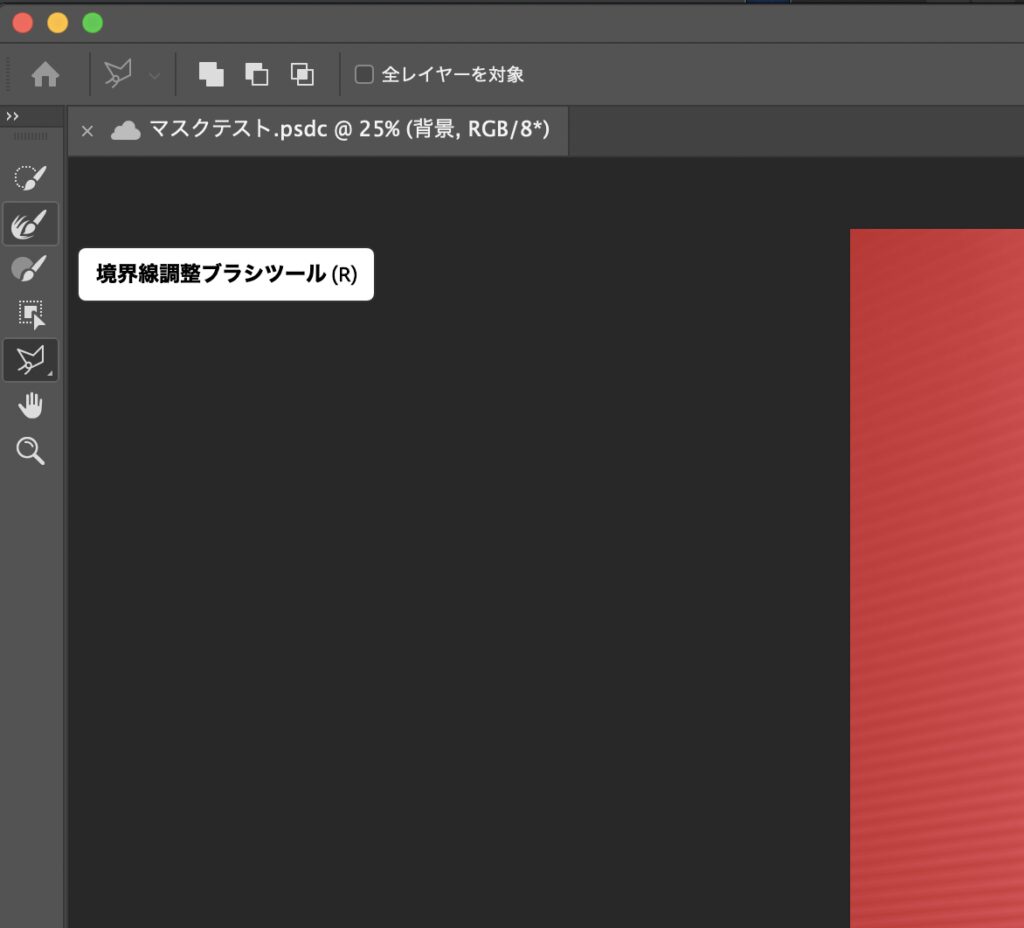Select the Quick Selection tool
The width and height of the screenshot is (1024, 928).
pyautogui.click(x=30, y=179)
